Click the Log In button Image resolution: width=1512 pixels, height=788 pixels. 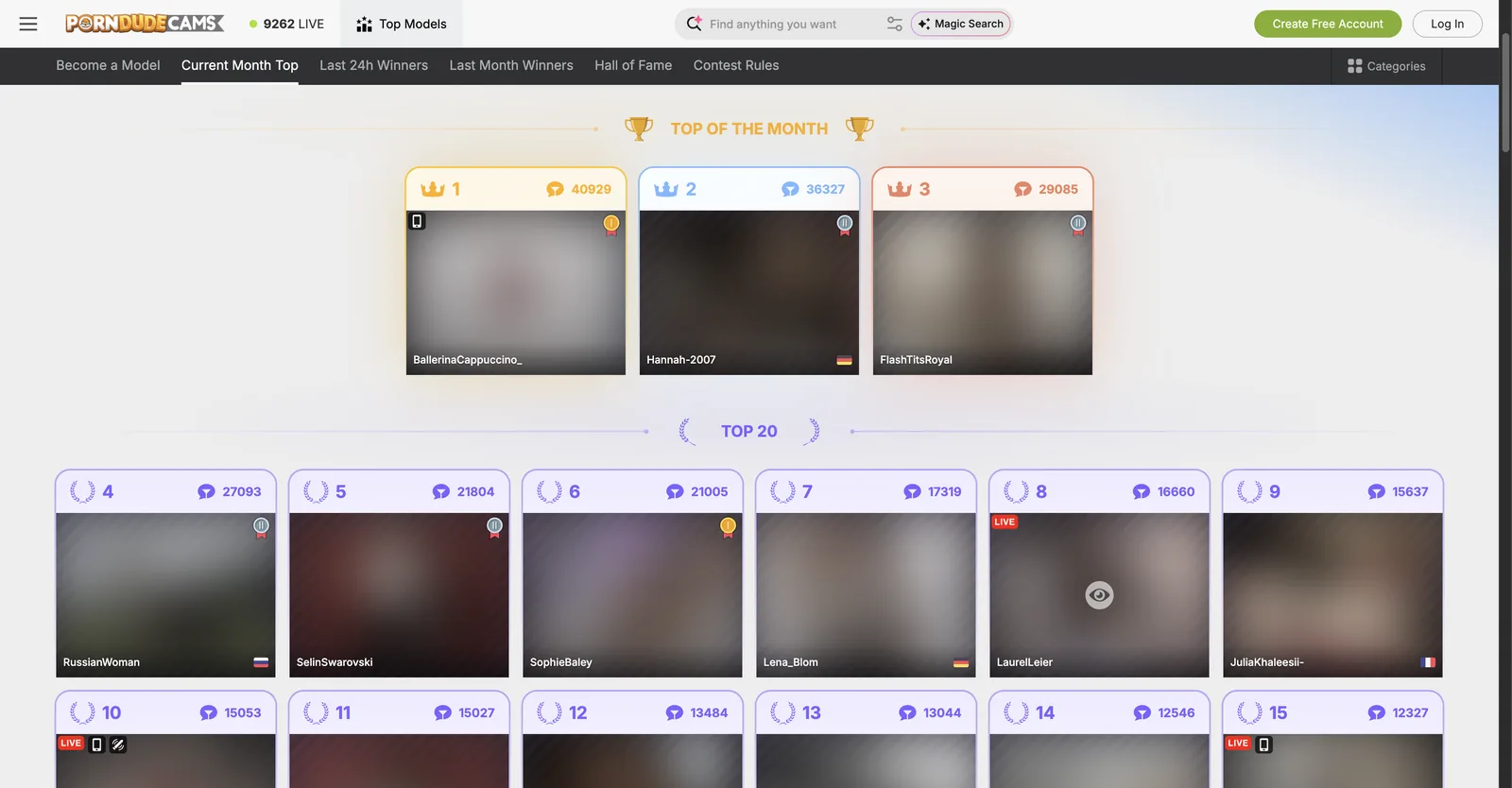point(1447,24)
